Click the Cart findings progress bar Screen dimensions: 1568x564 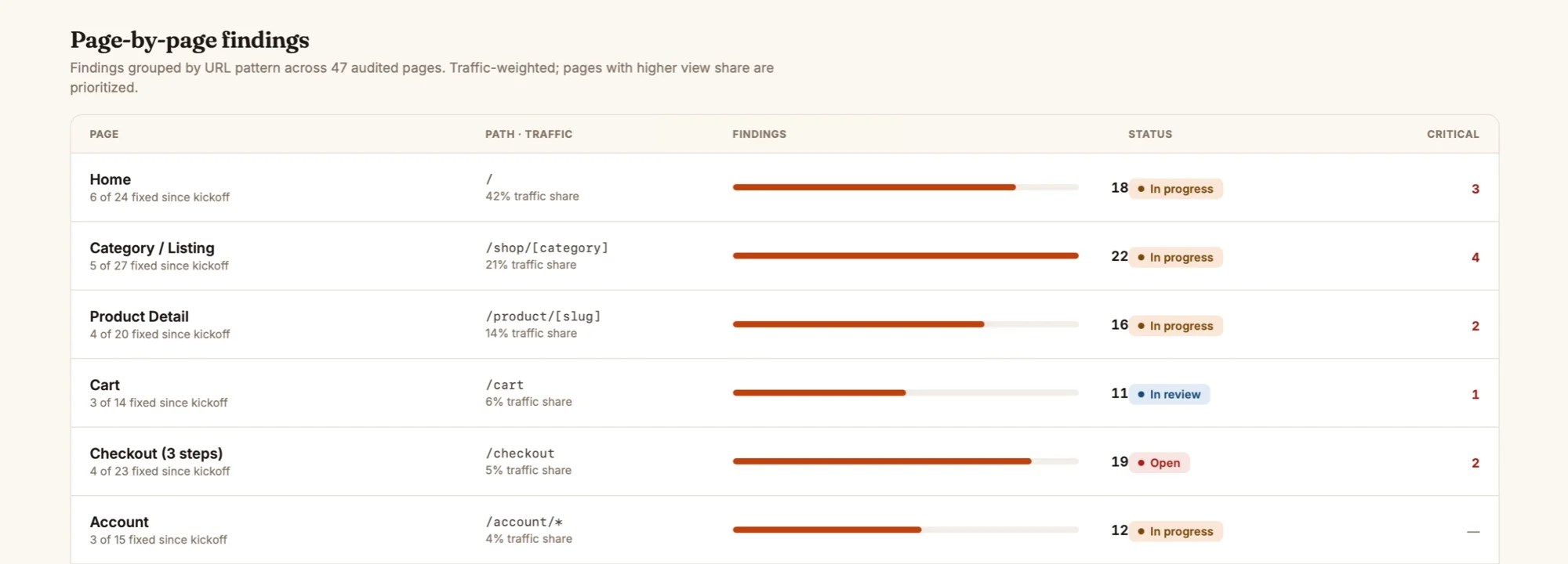[906, 392]
